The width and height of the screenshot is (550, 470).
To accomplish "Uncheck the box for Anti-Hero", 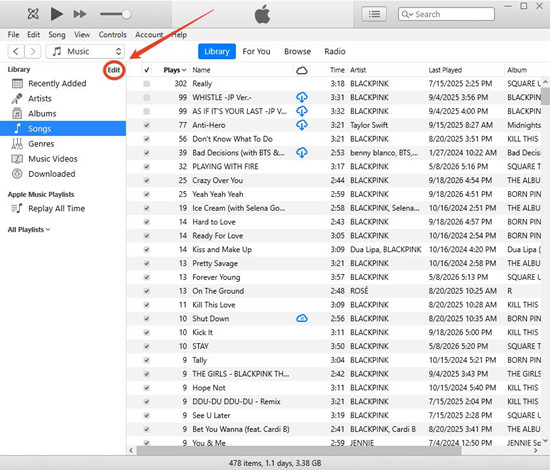I will [147, 125].
